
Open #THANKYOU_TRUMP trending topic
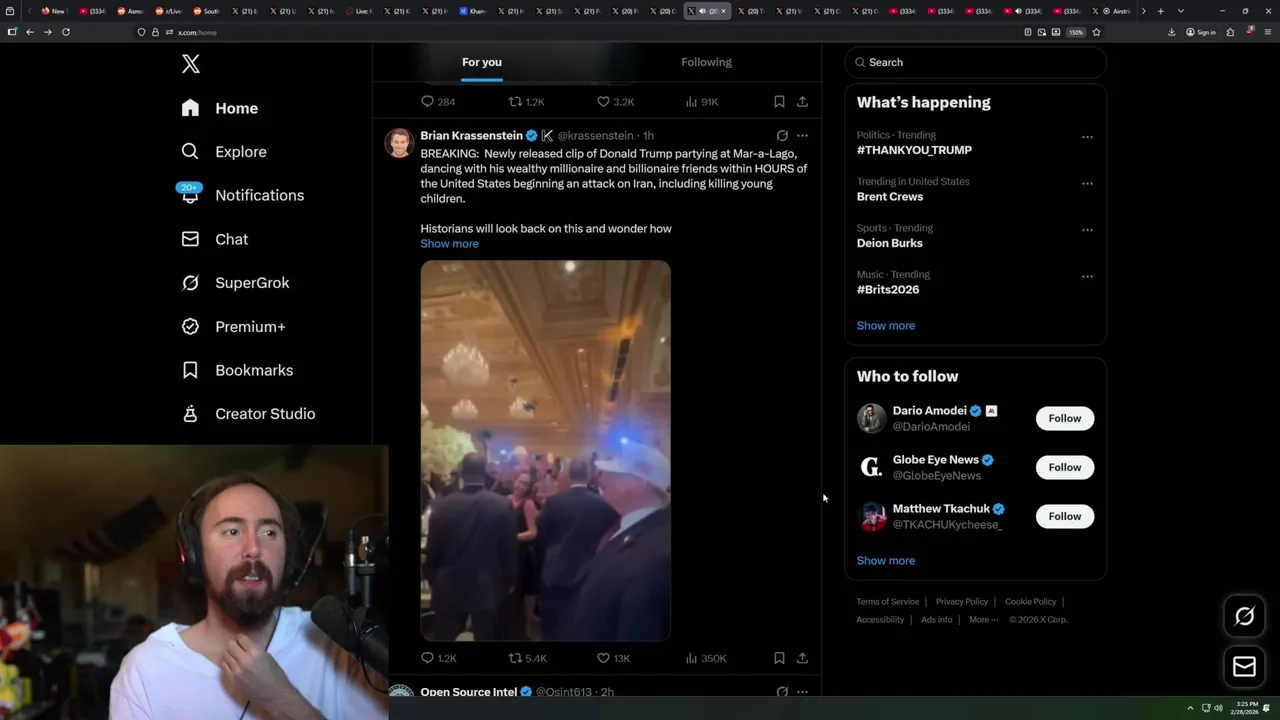[914, 150]
